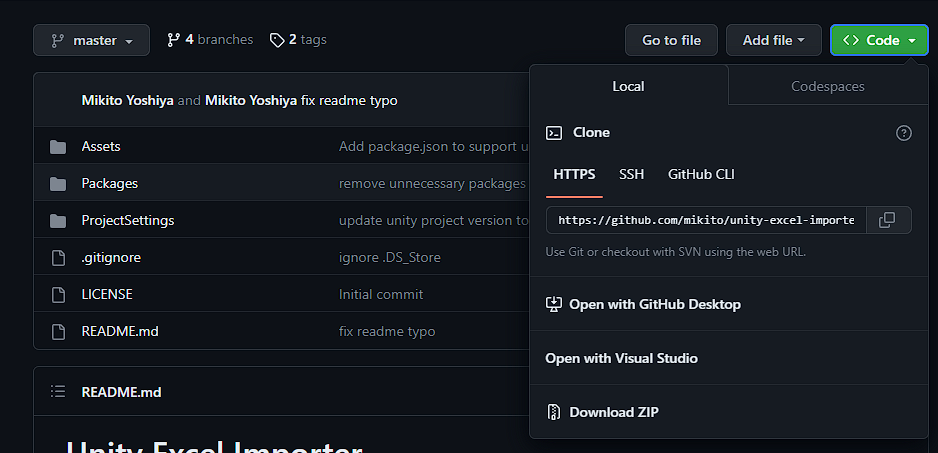The image size is (938, 453).
Task: Open the Packages folder
Action: pos(109,183)
